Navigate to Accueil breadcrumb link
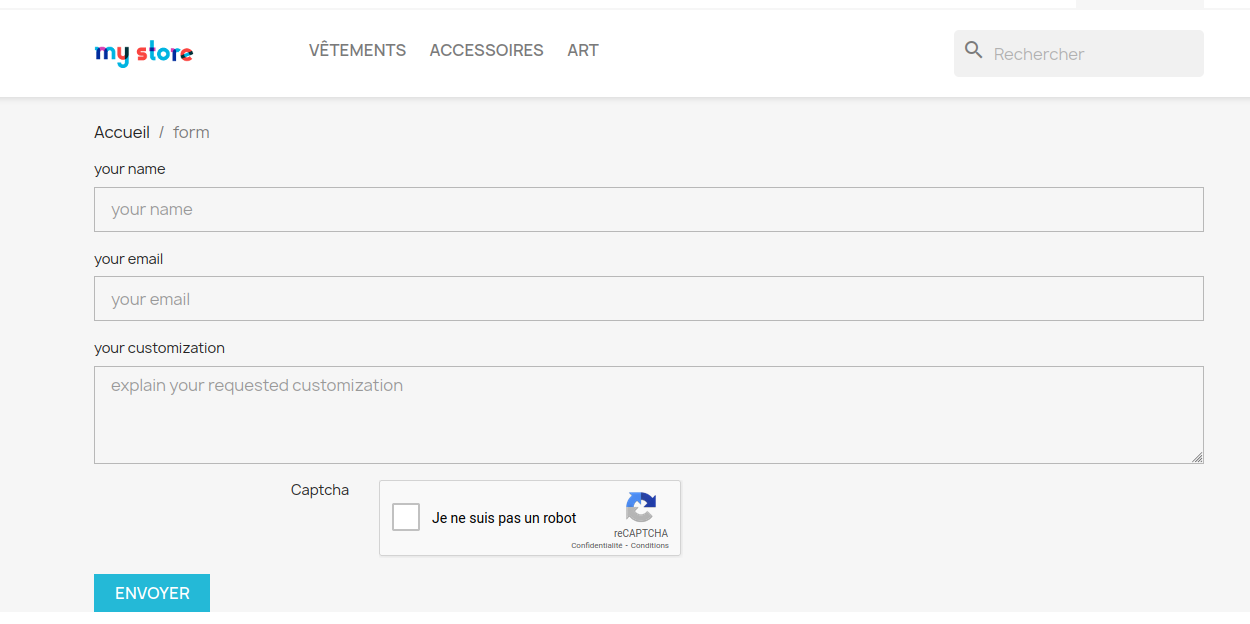This screenshot has height=624, width=1250. click(x=122, y=132)
